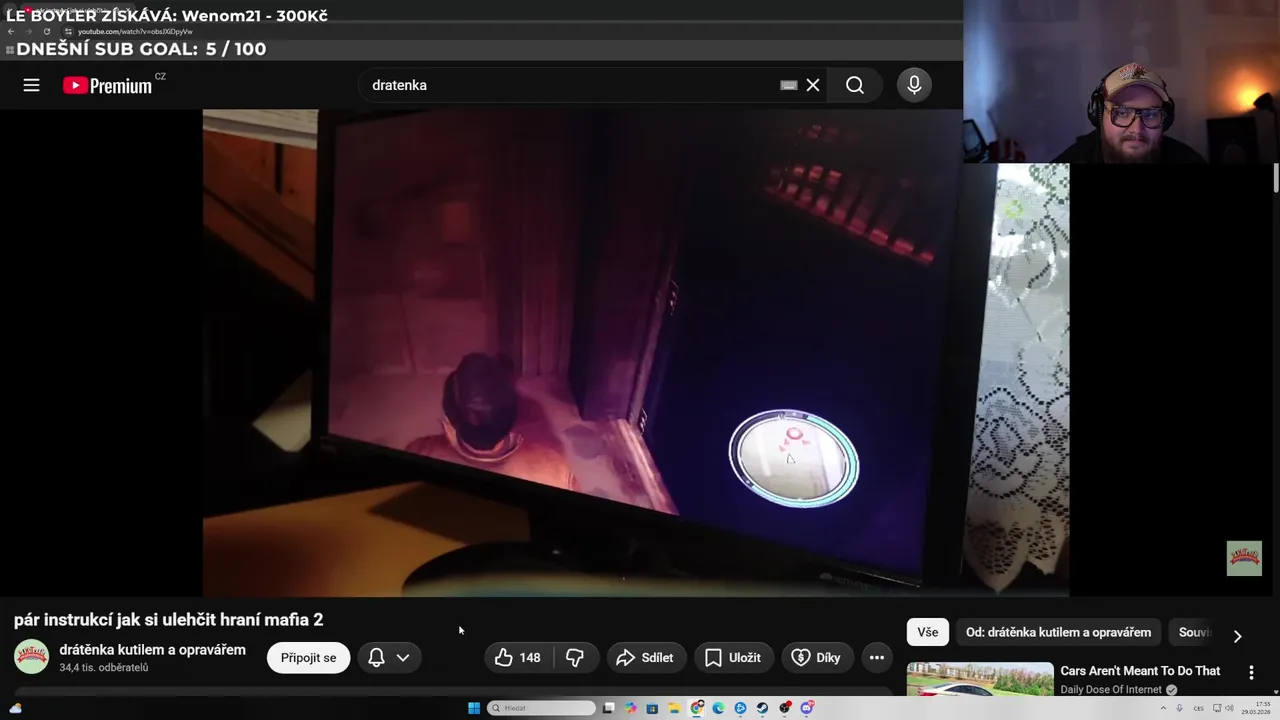Share the video via Sdílet
The height and width of the screenshot is (720, 1280).
pyautogui.click(x=646, y=657)
